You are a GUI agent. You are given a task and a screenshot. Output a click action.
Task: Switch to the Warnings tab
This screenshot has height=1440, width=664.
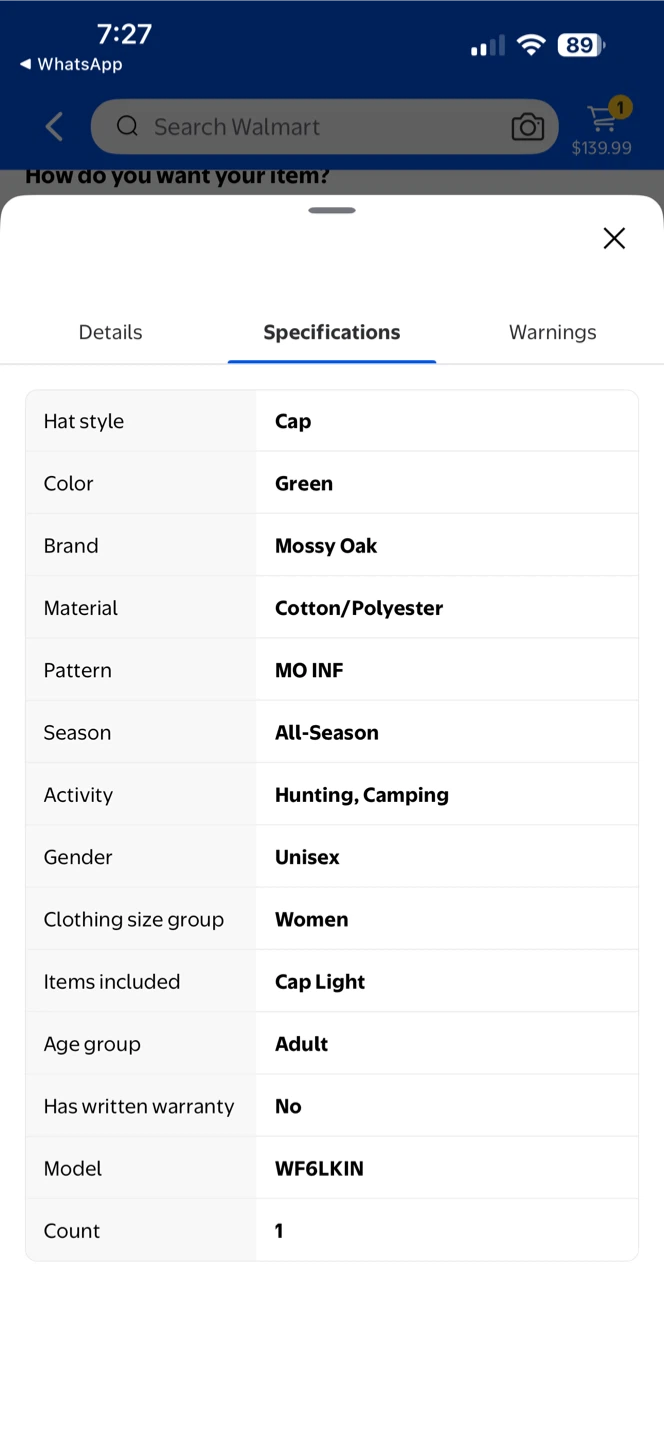pyautogui.click(x=552, y=332)
